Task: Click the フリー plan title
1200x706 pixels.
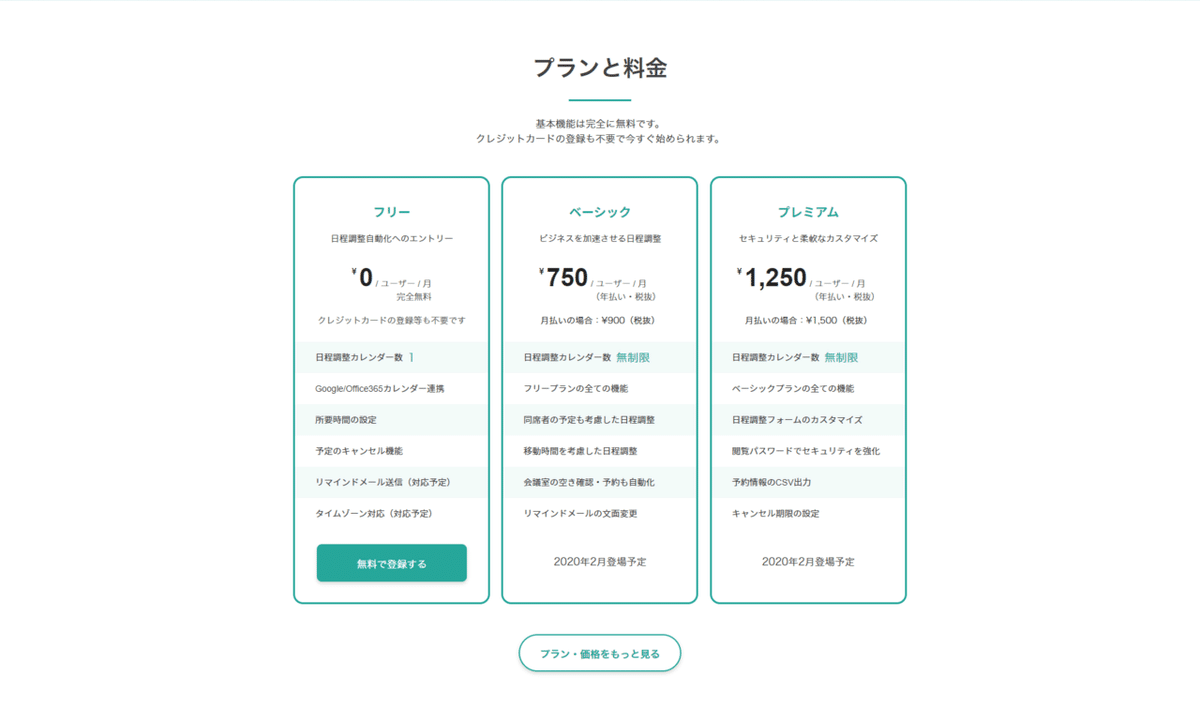Action: [391, 211]
